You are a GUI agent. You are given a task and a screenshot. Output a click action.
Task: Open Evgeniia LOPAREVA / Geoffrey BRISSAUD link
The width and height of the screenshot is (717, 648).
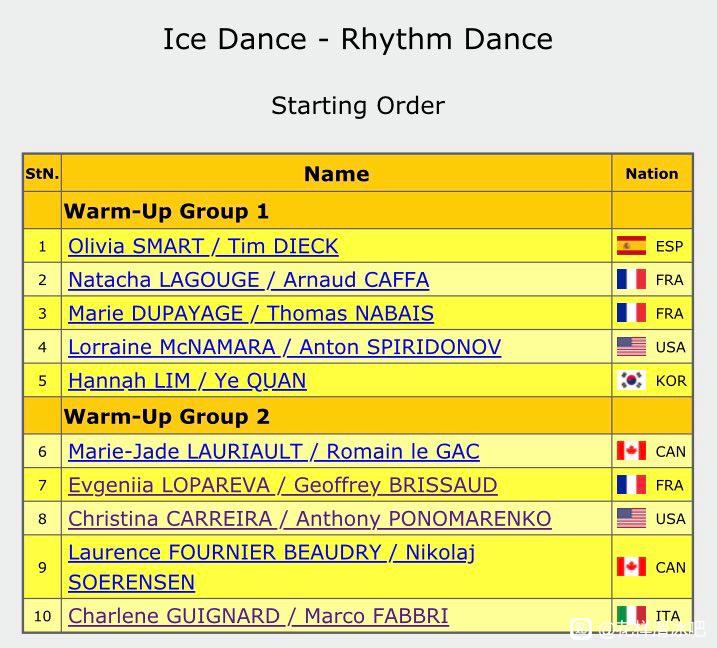[283, 485]
